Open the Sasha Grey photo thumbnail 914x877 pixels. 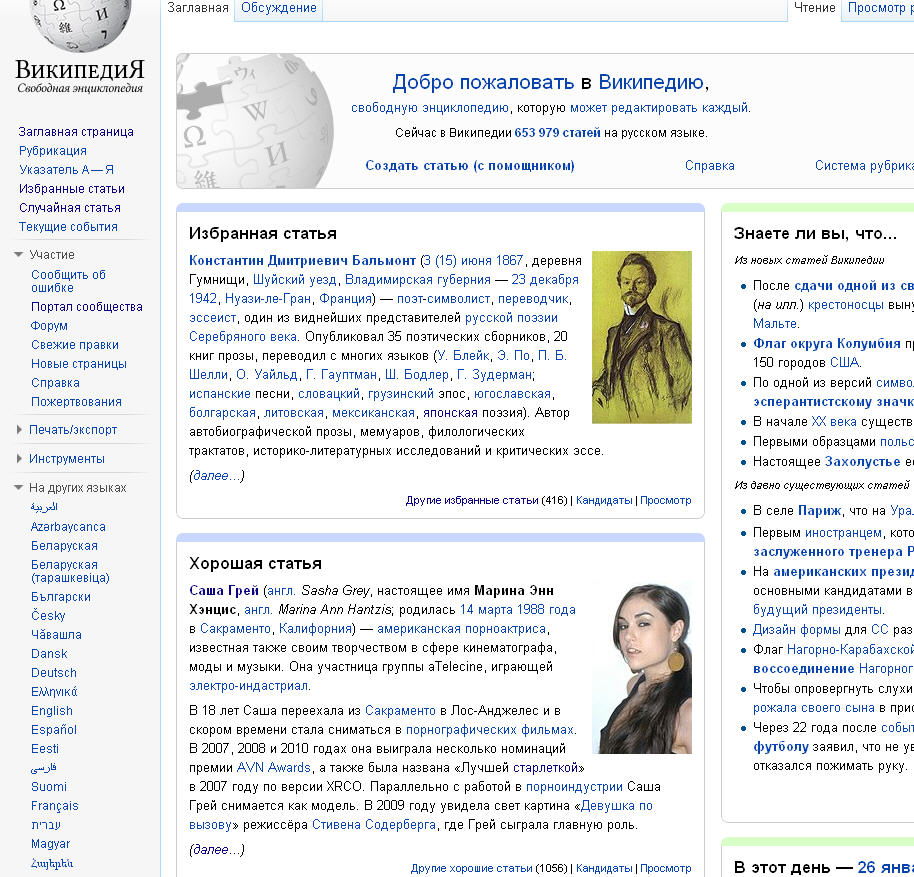tap(642, 669)
